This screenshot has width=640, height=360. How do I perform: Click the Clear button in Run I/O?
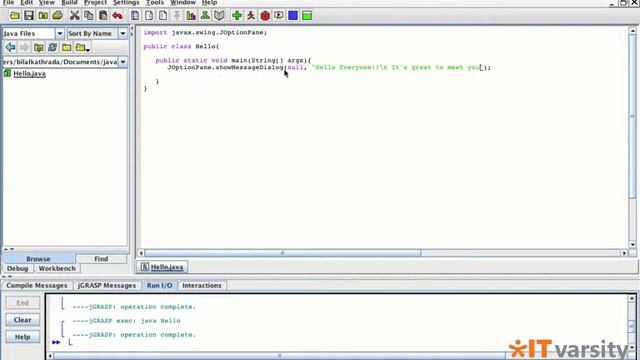pos(22,320)
